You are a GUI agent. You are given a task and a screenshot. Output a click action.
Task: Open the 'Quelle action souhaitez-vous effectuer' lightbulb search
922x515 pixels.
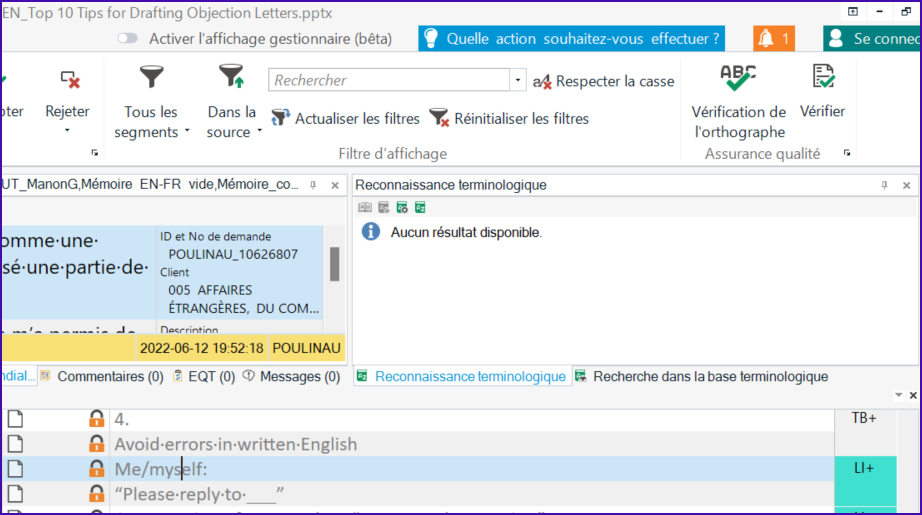click(x=571, y=39)
